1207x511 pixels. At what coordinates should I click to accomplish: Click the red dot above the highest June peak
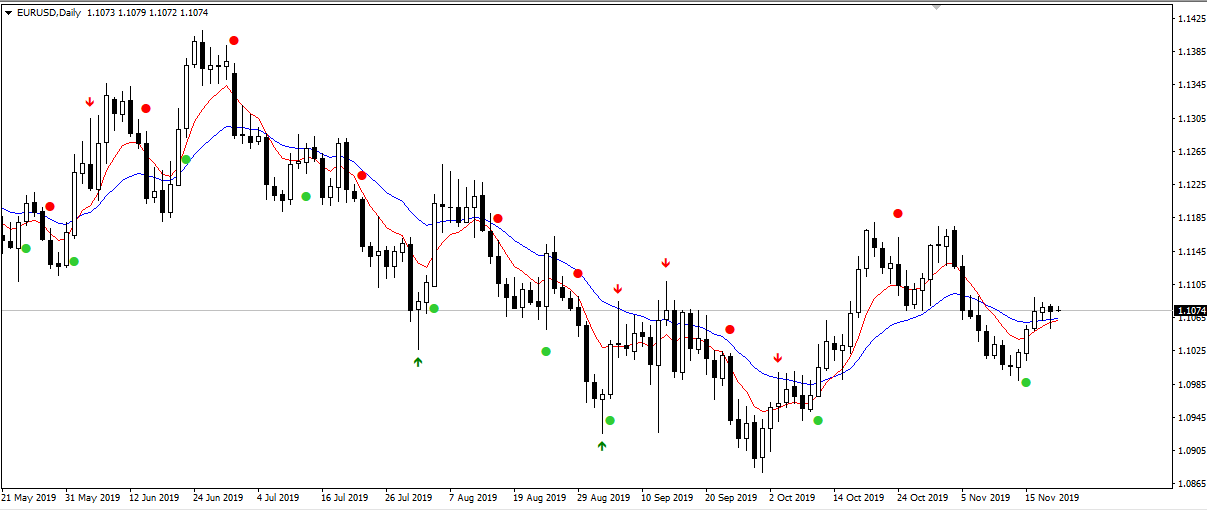[234, 40]
